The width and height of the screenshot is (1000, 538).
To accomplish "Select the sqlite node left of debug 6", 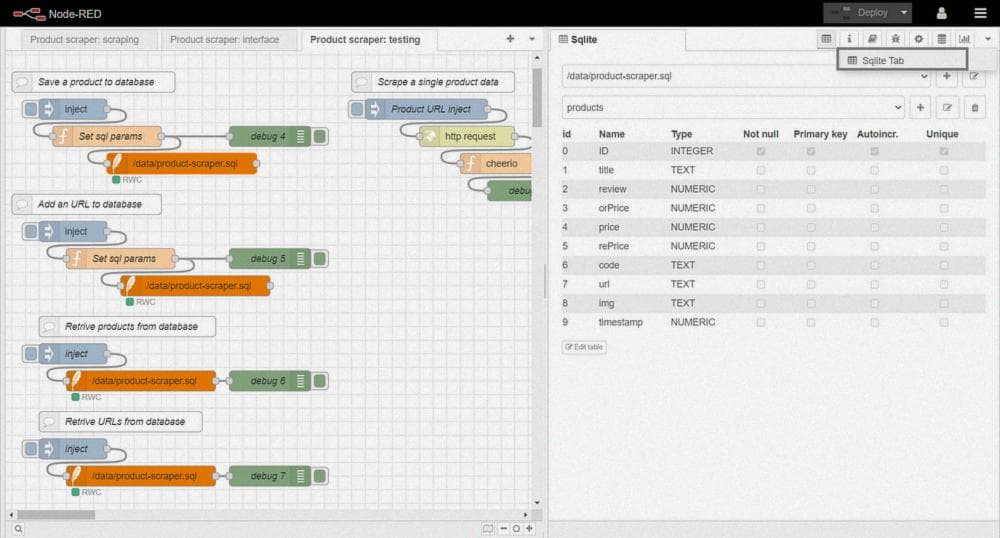I will point(141,381).
